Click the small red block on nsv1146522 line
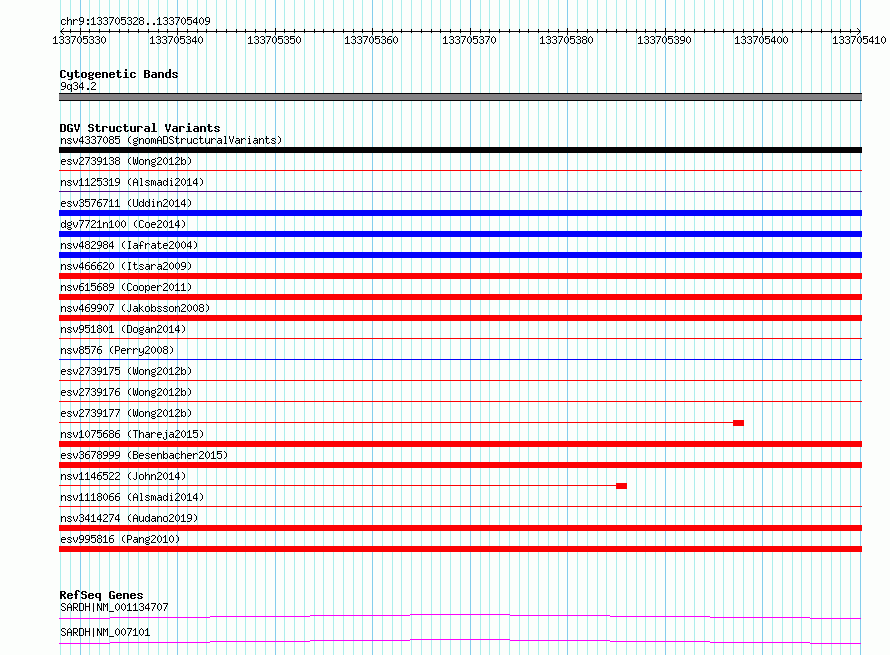The height and width of the screenshot is (655, 890). pos(622,486)
